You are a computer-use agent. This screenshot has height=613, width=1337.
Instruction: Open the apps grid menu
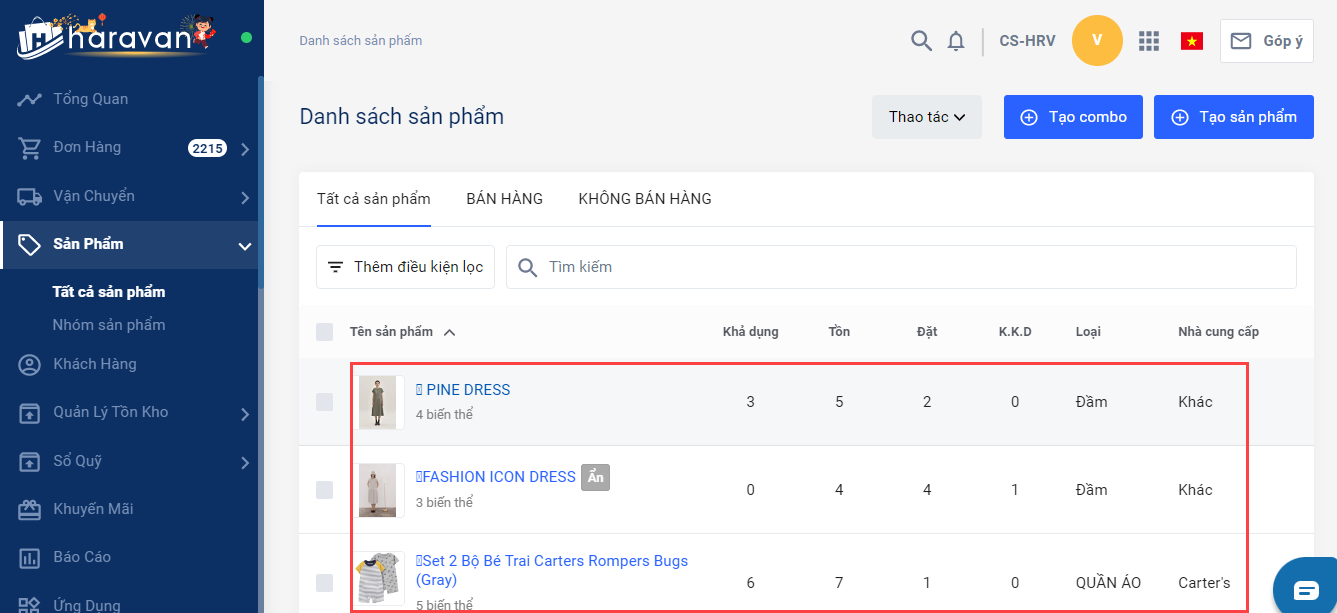[x=1149, y=41]
